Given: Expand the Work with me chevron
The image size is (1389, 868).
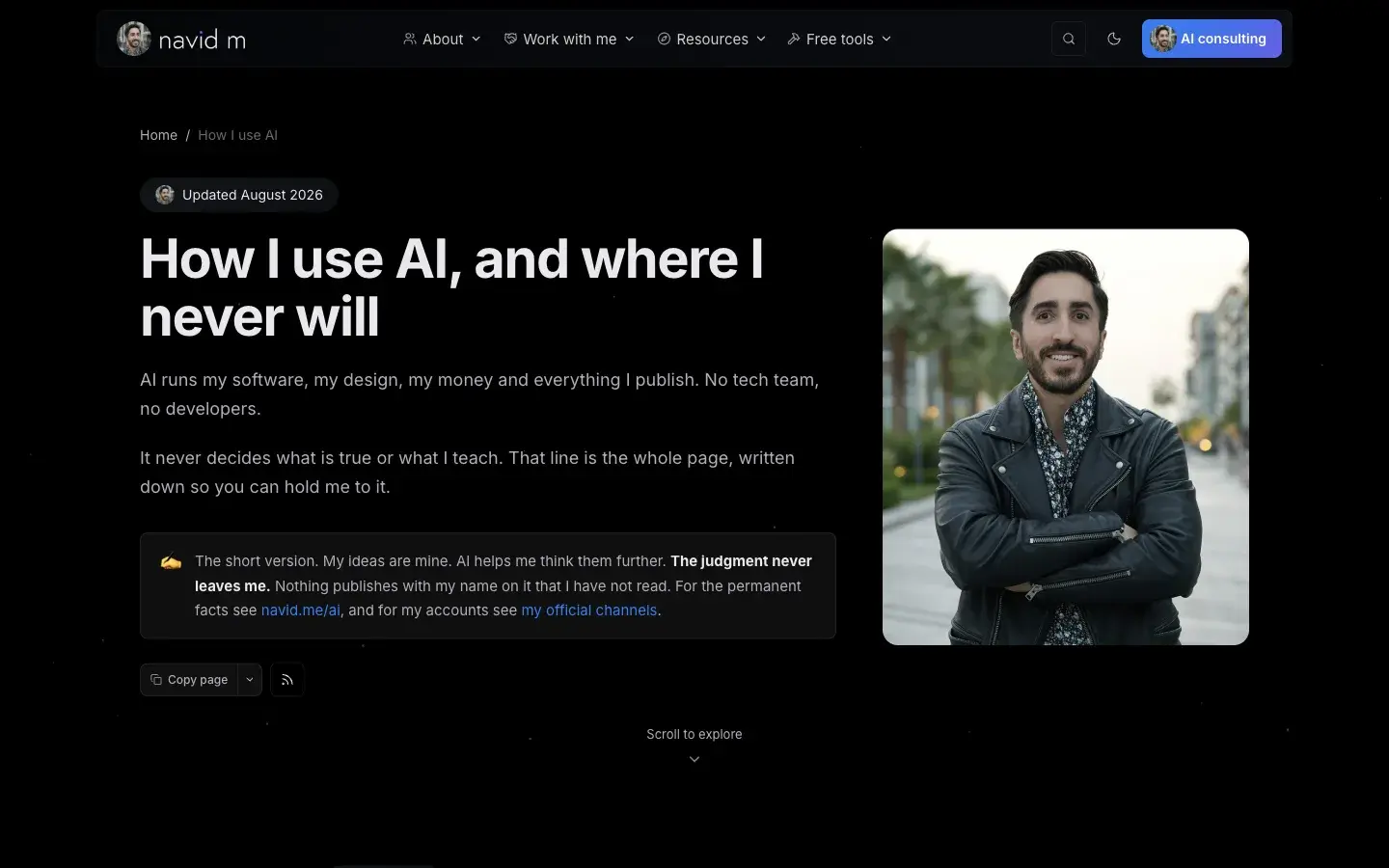Looking at the screenshot, I should tap(630, 39).
